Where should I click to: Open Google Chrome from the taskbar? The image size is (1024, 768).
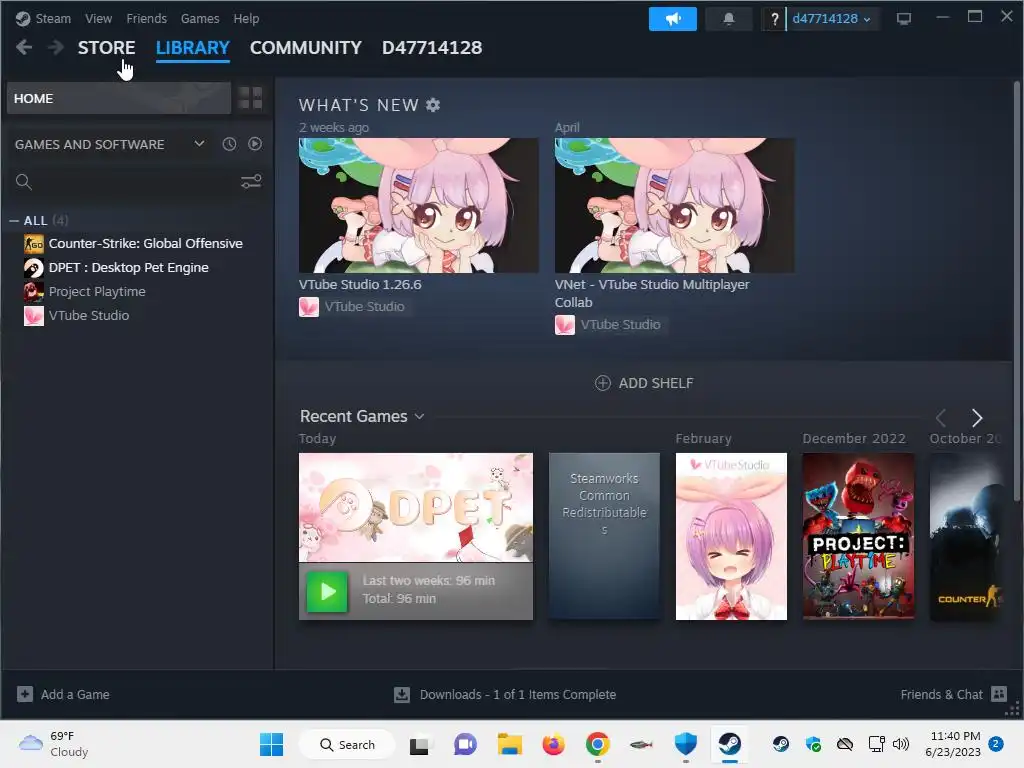point(598,744)
